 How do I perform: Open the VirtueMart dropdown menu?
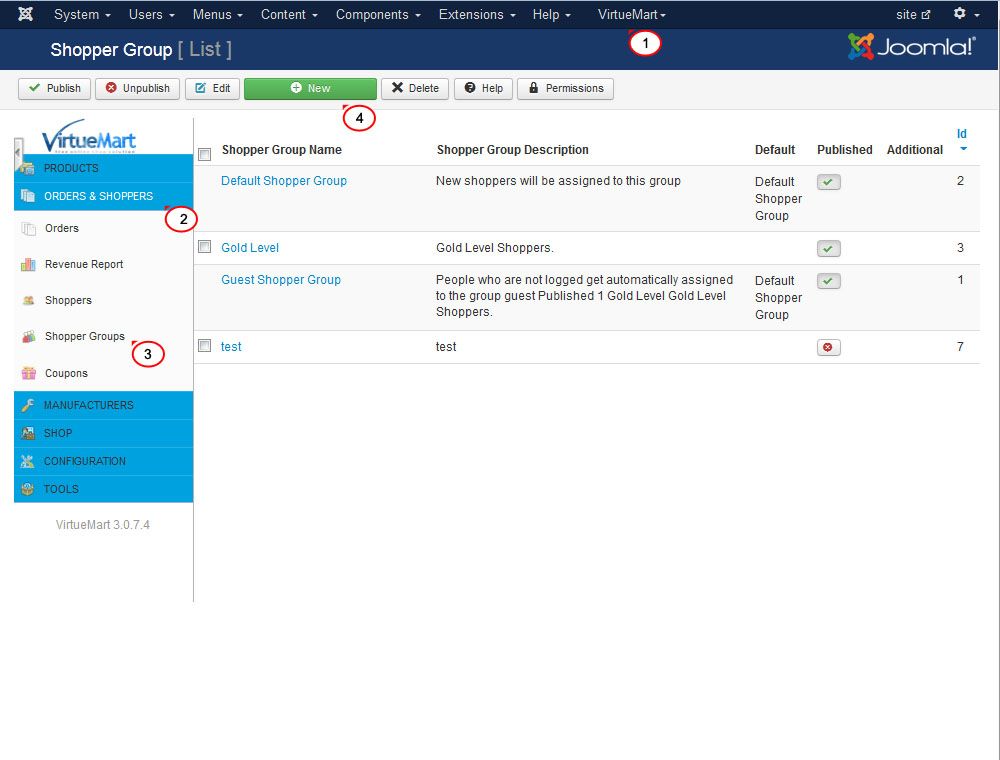click(631, 14)
